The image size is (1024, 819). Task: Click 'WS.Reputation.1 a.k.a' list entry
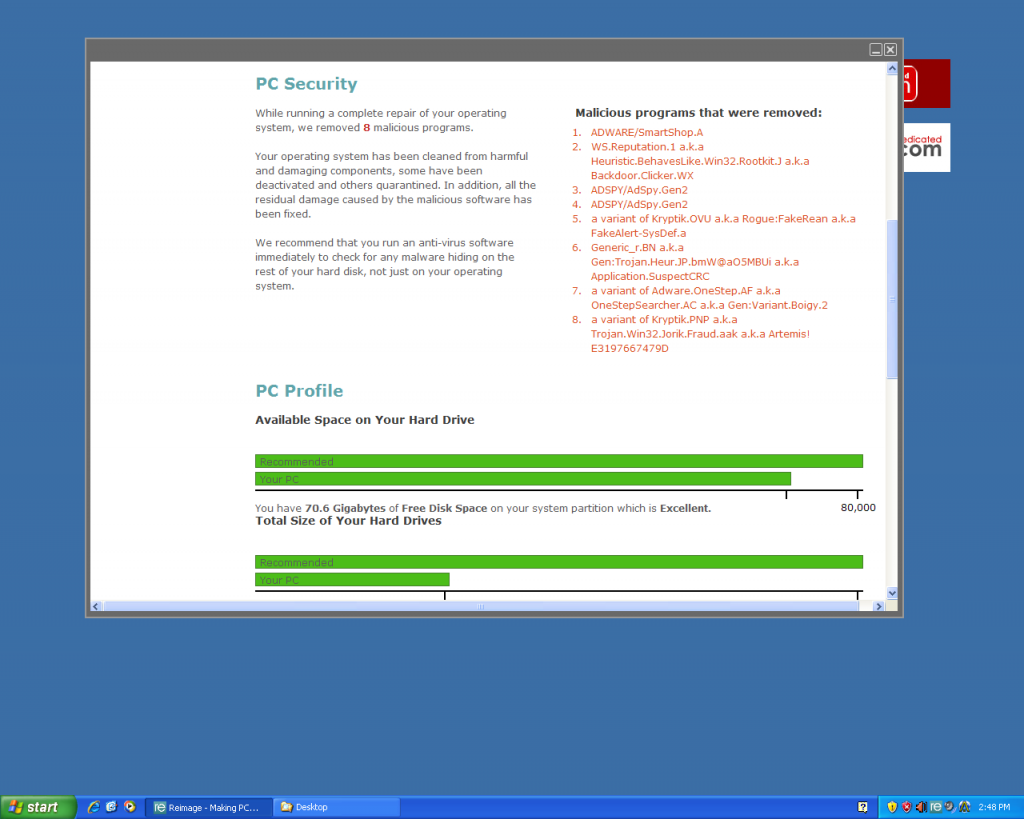coord(647,147)
